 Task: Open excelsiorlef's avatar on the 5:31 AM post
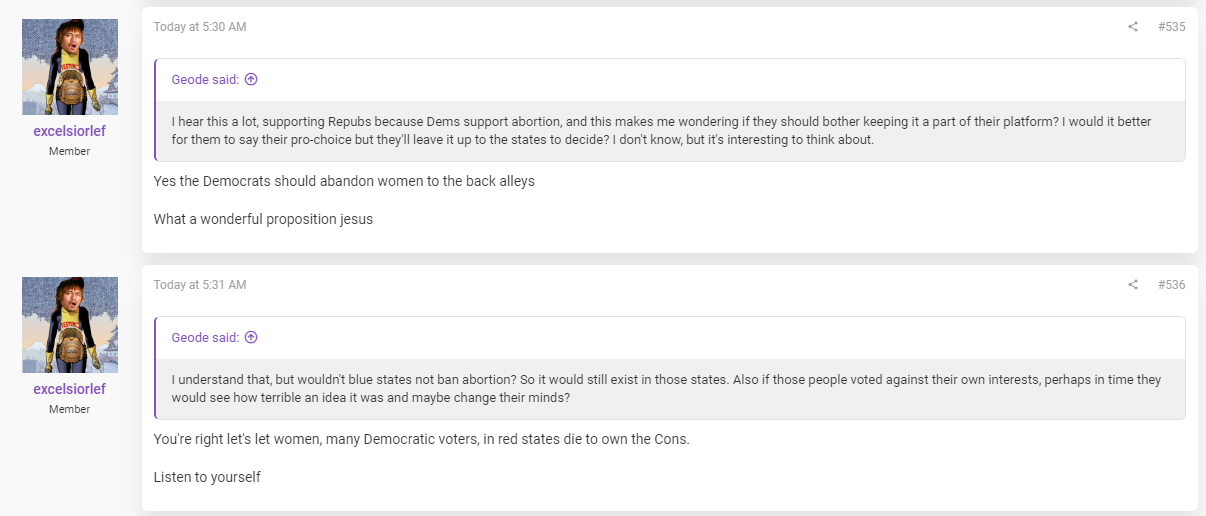[x=70, y=325]
